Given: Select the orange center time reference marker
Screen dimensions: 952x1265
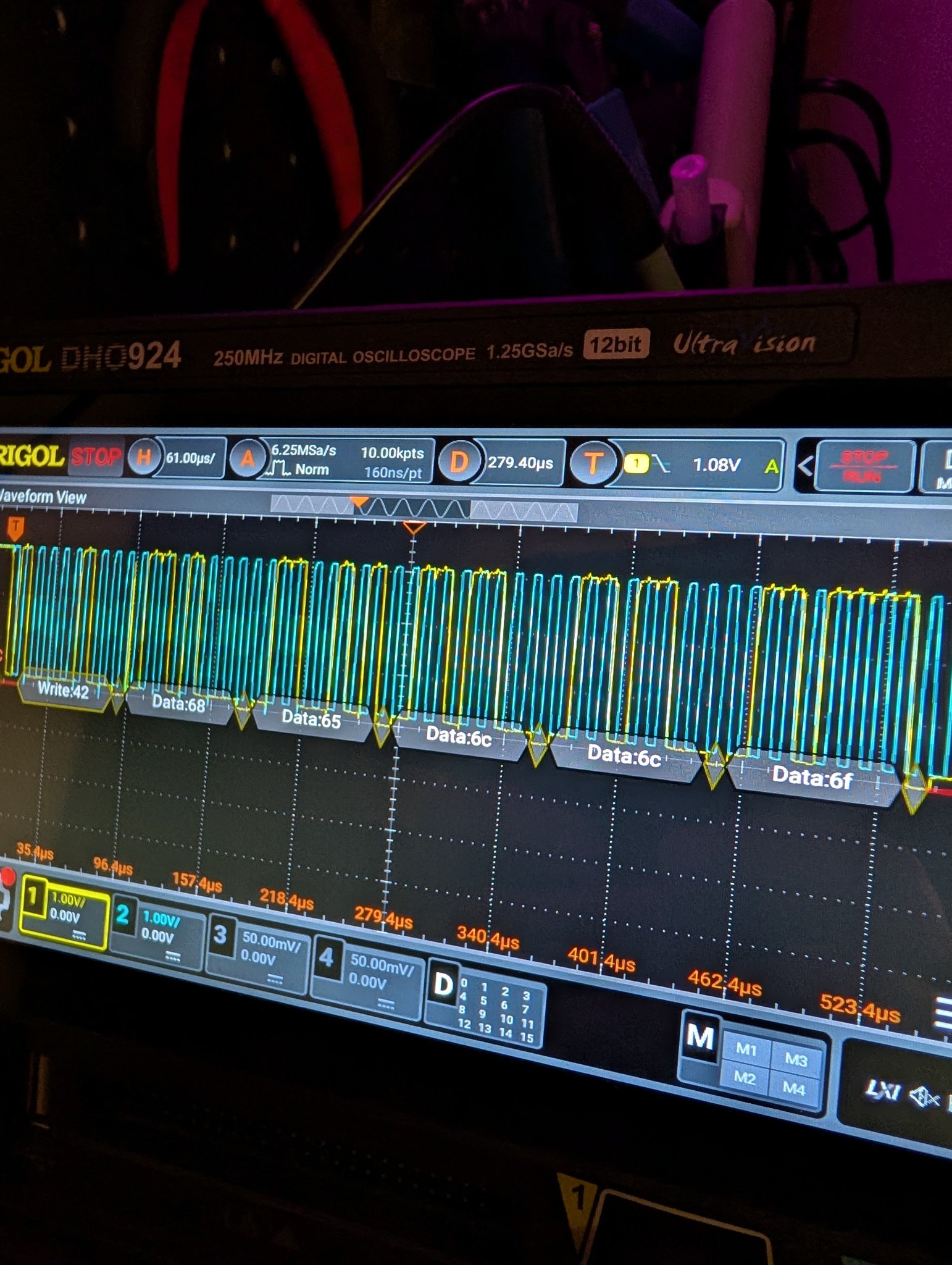Looking at the screenshot, I should 414,528.
